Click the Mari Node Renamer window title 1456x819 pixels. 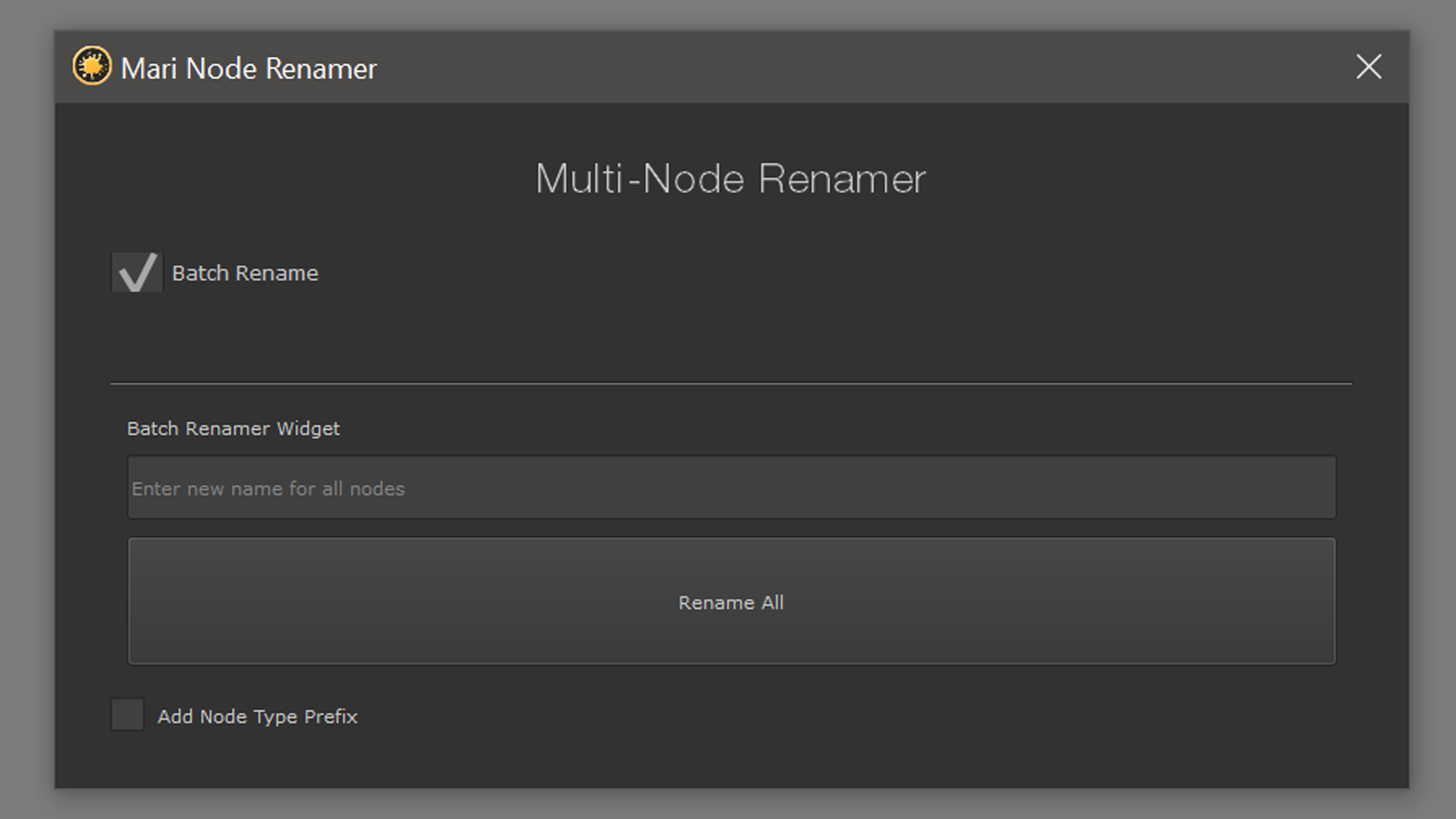point(249,69)
